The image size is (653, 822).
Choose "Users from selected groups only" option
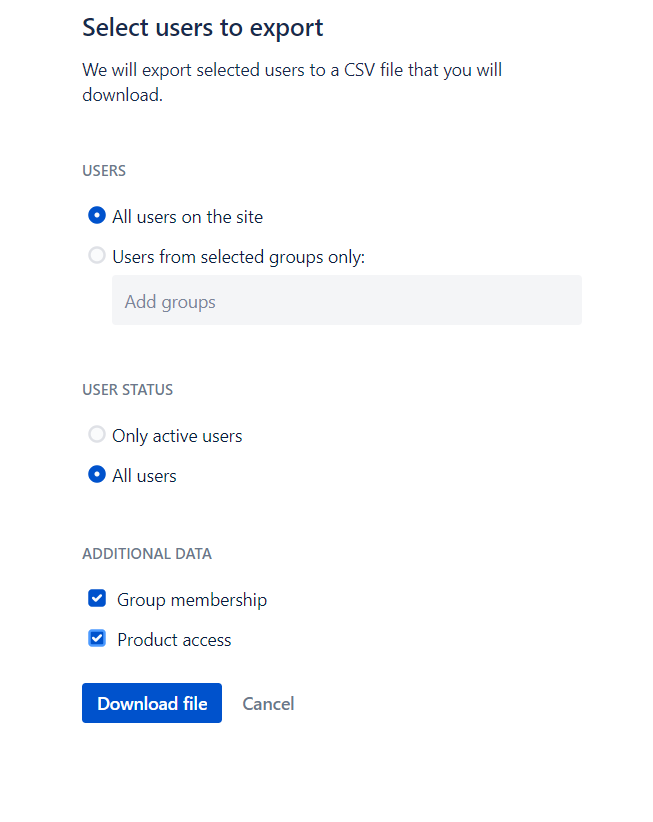pos(96,256)
